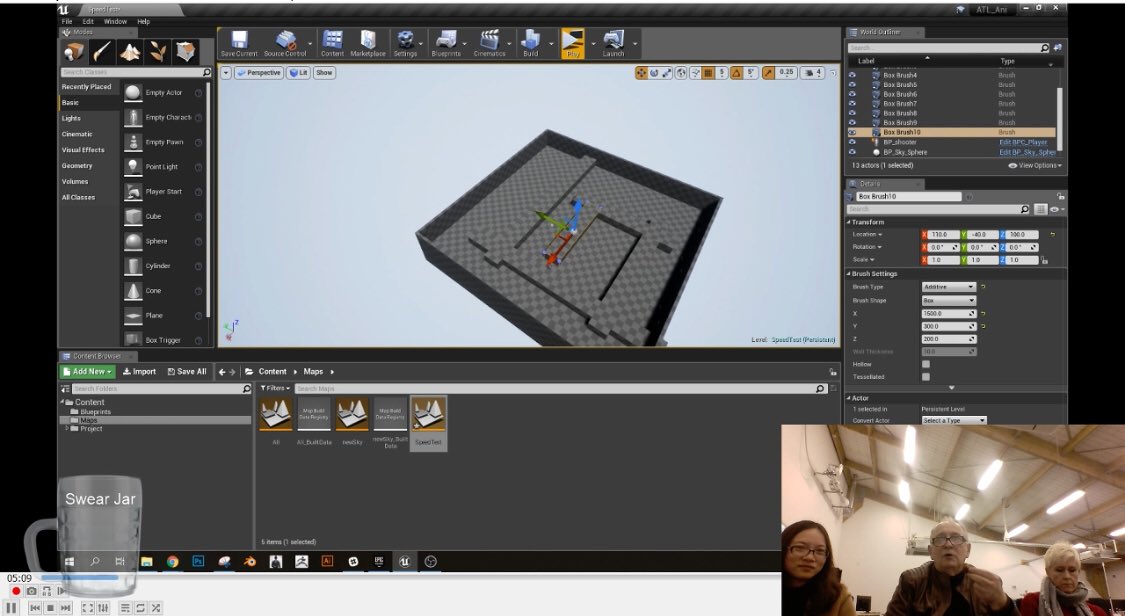This screenshot has height=616, width=1125.
Task: Click the Save All button
Action: tap(187, 371)
